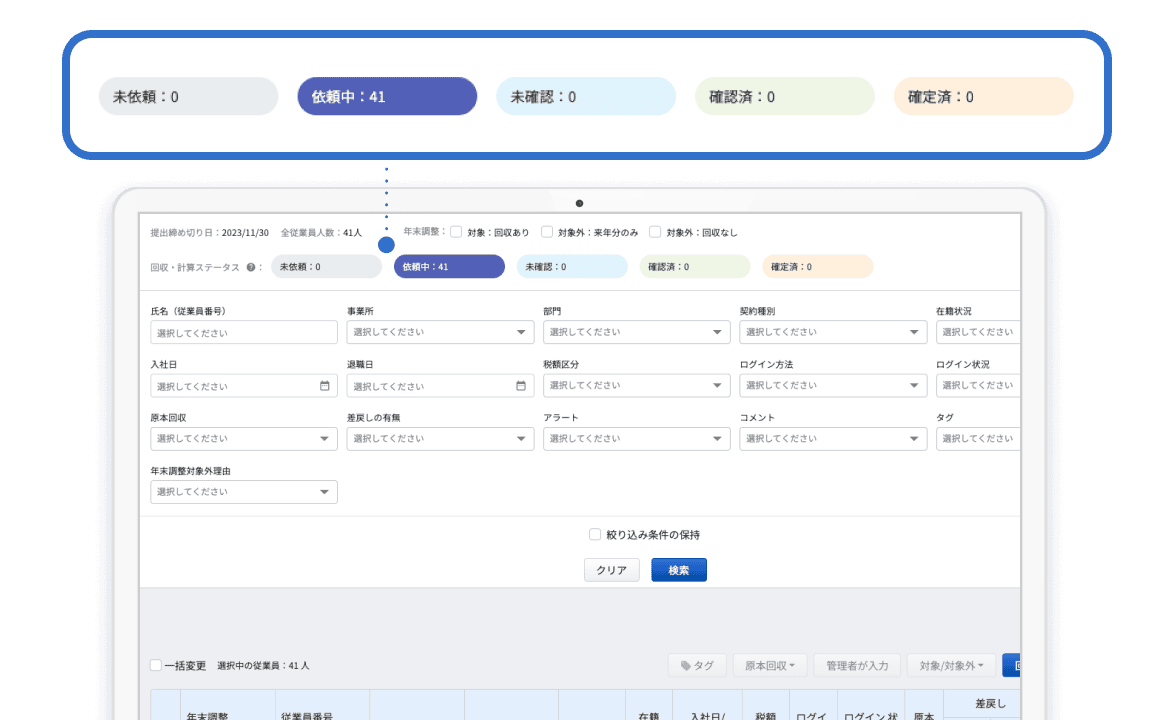Click the 提出締め切り日：2023/11/30 text
This screenshot has height=720, width=1160.
pos(209,232)
